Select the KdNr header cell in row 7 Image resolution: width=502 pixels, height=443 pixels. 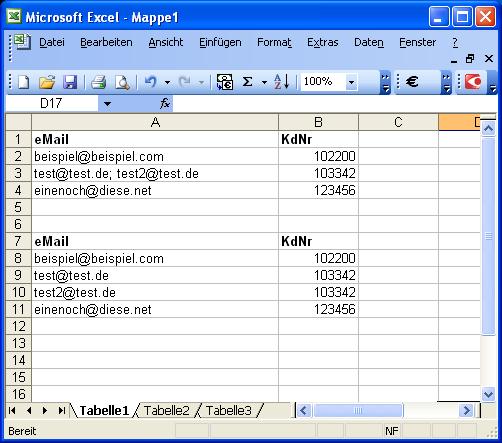318,241
